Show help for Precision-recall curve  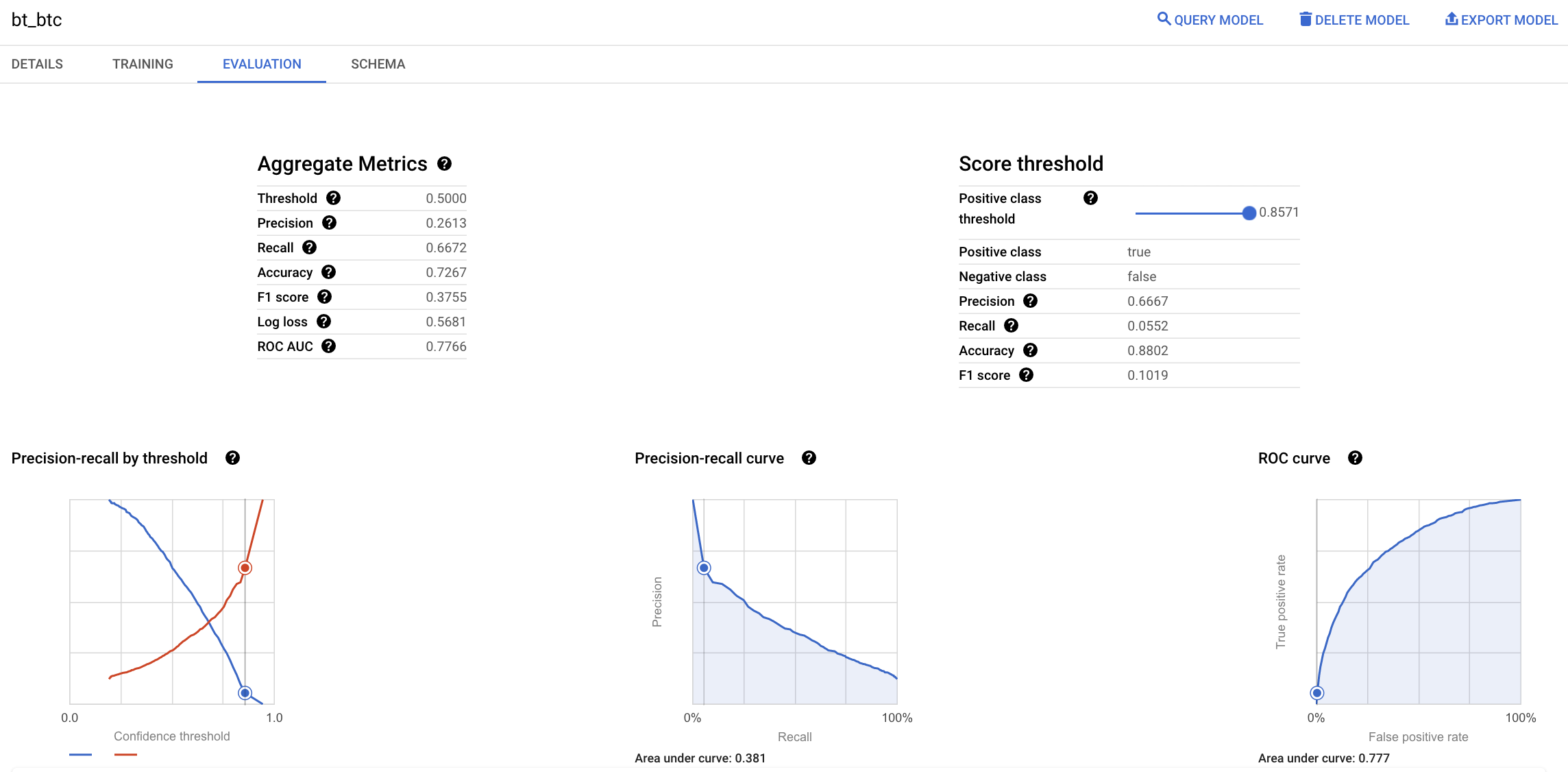[x=809, y=458]
